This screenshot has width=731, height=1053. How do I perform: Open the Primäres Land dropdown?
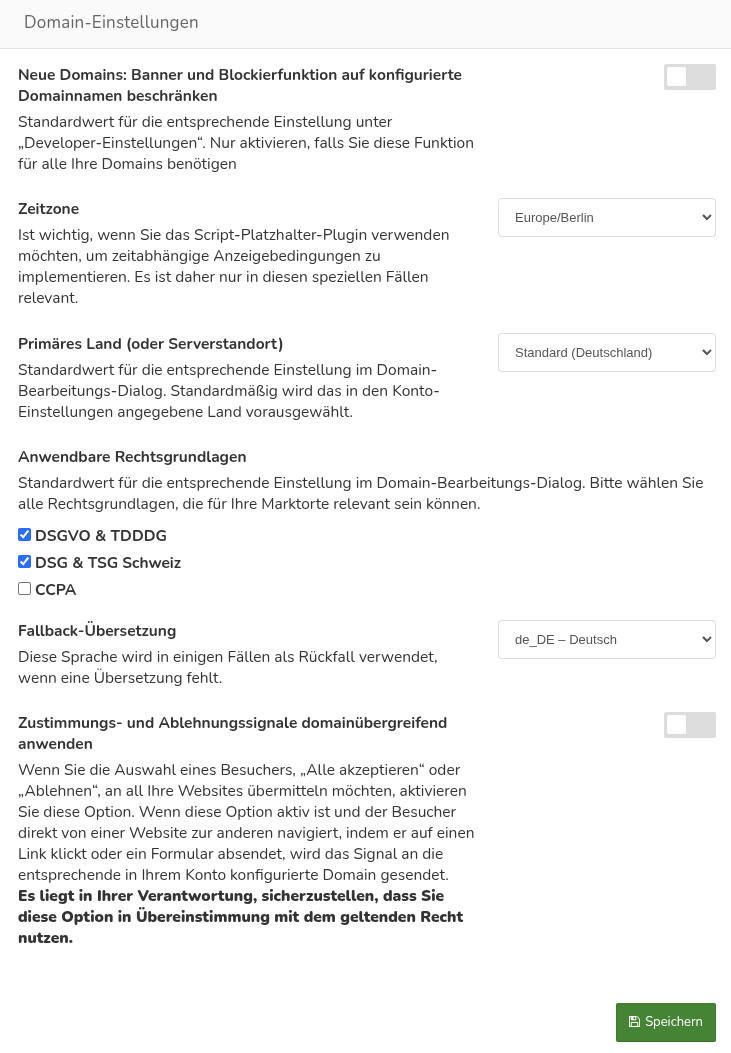tap(607, 352)
